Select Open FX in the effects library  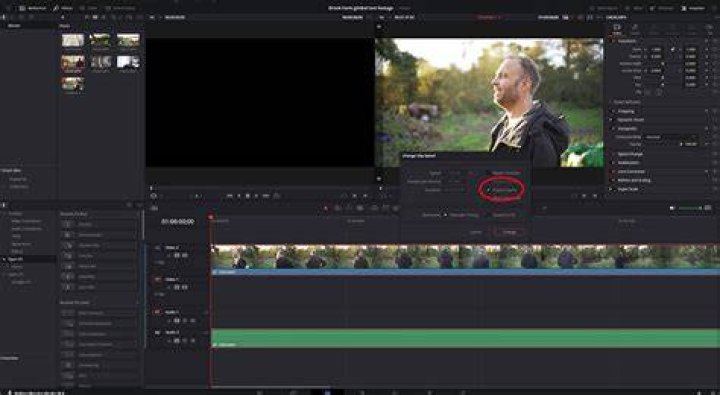click(15, 259)
